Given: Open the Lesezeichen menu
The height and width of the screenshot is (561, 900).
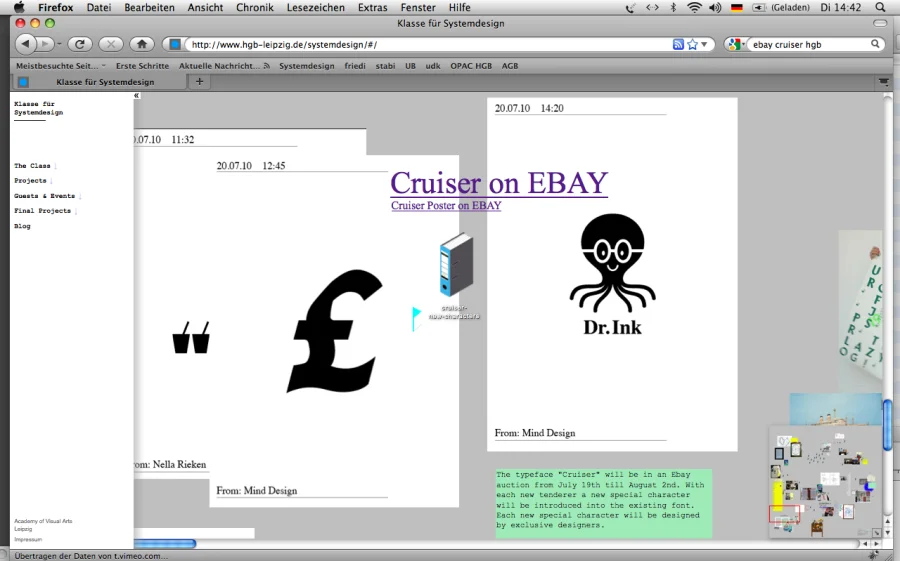Looking at the screenshot, I should coord(316,7).
